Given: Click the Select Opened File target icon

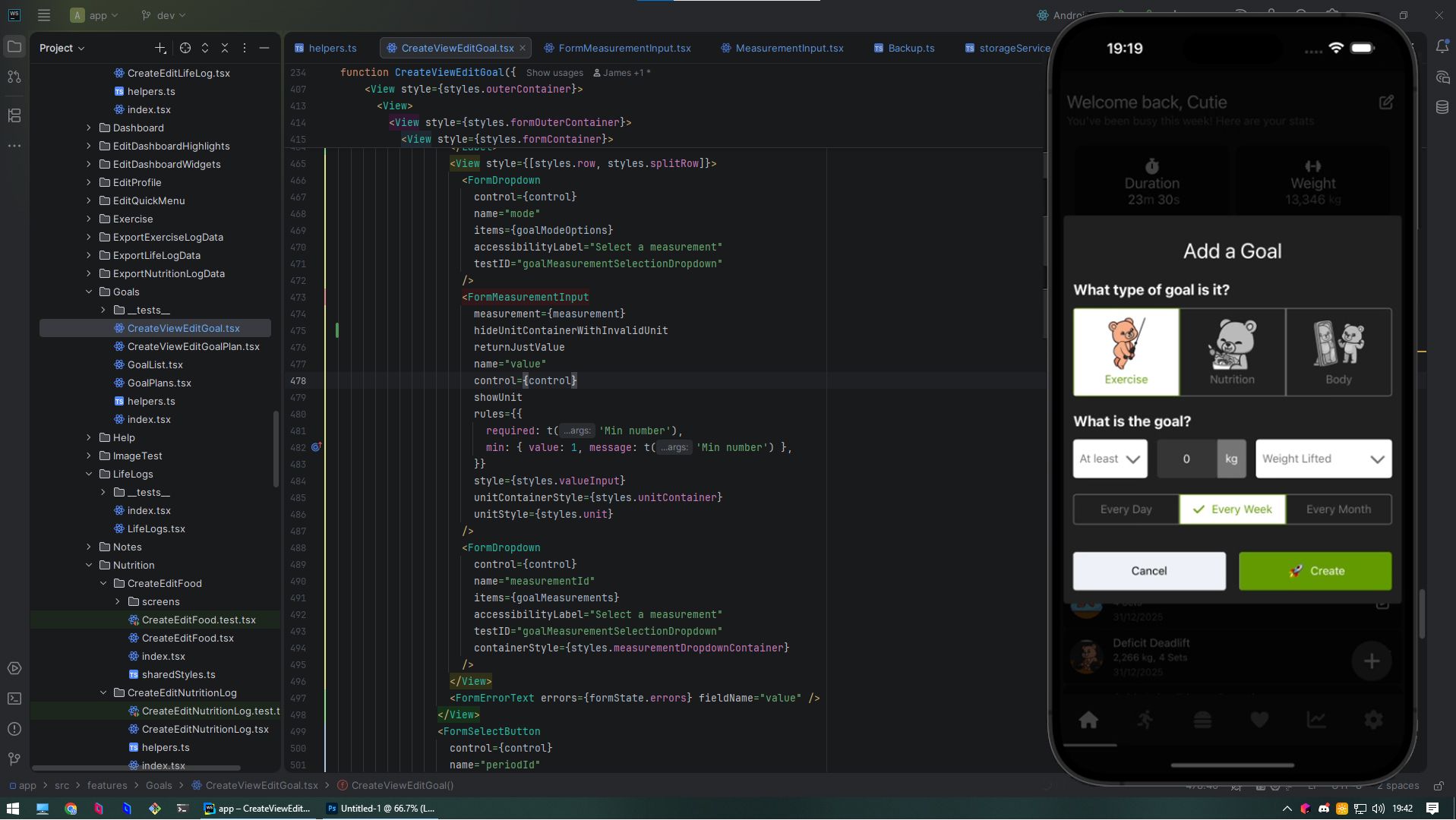Looking at the screenshot, I should click(x=185, y=48).
